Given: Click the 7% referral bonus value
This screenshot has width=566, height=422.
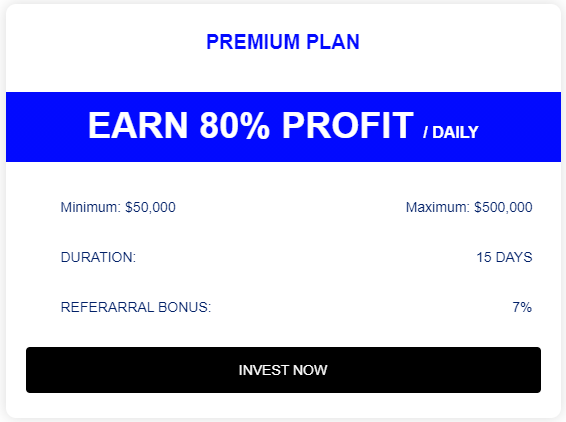Looking at the screenshot, I should tap(522, 307).
